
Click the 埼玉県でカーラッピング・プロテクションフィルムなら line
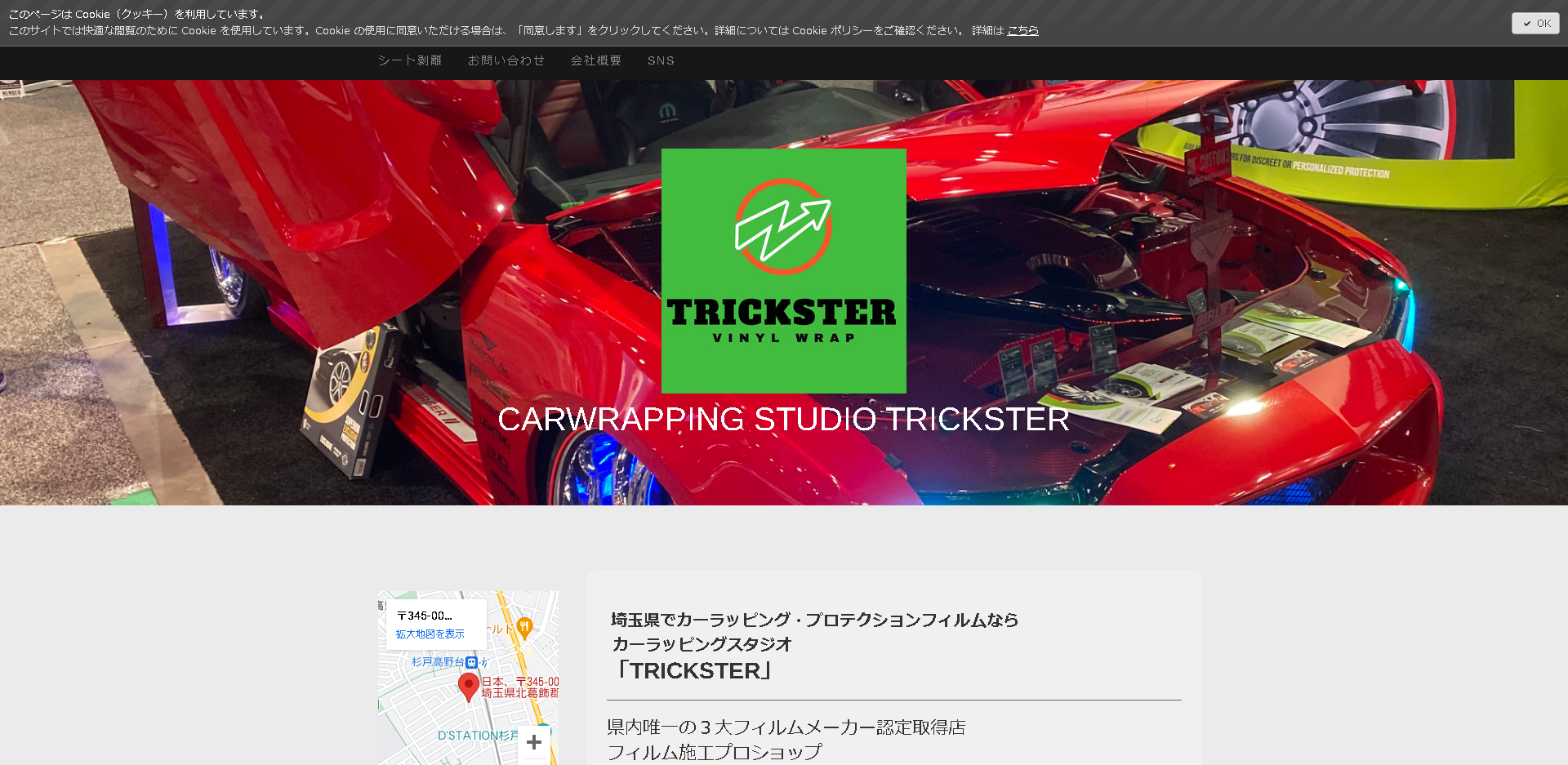(x=815, y=620)
